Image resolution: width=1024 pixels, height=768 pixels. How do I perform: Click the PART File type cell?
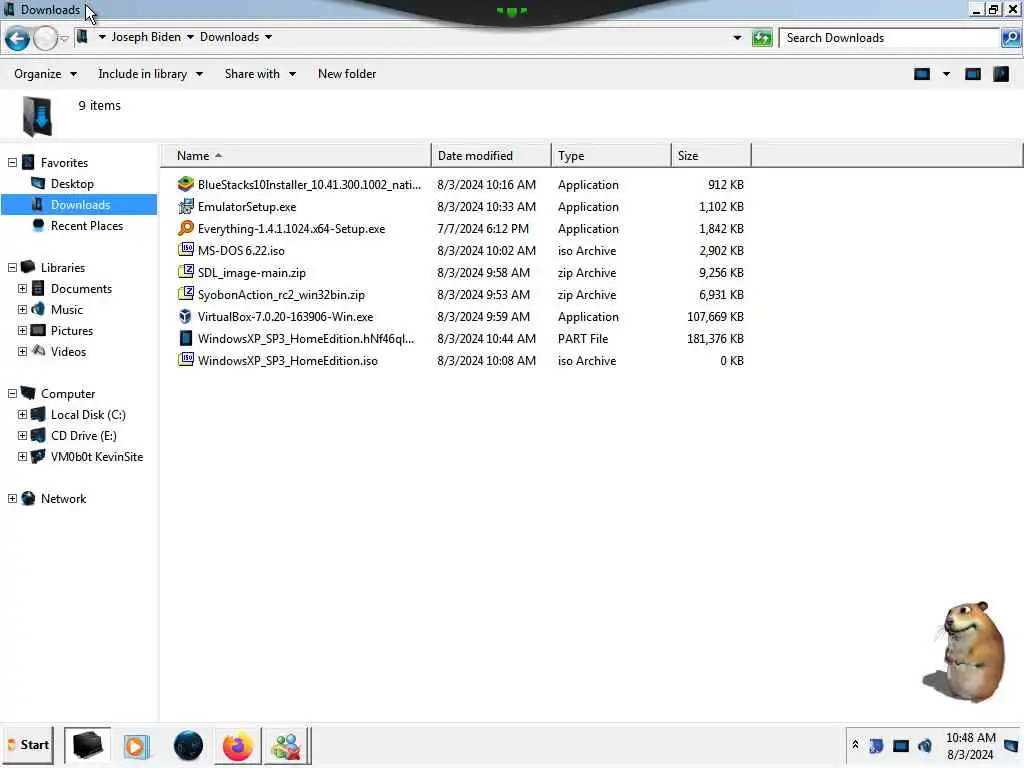coord(583,338)
